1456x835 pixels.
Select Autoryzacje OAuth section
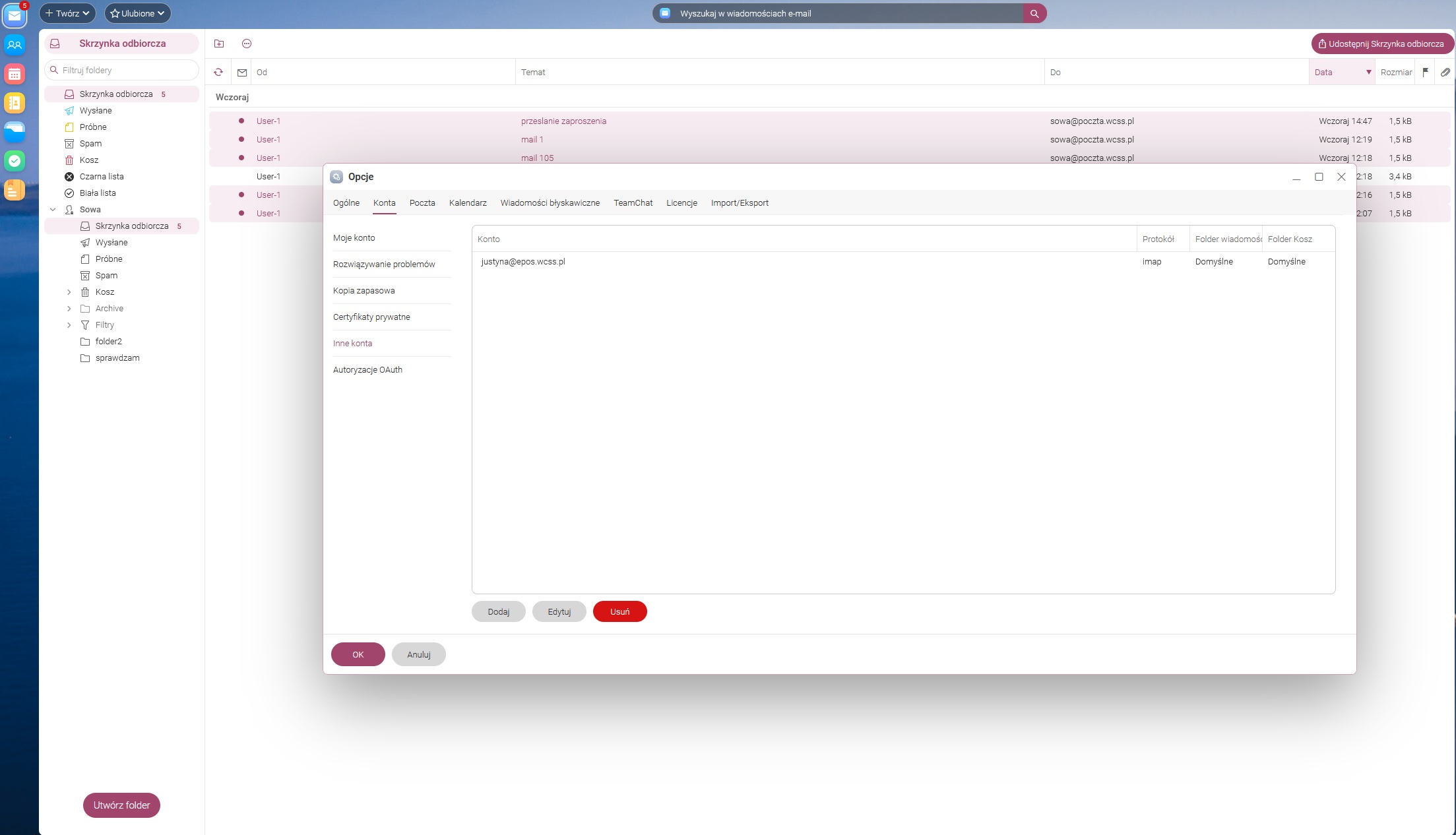click(367, 370)
